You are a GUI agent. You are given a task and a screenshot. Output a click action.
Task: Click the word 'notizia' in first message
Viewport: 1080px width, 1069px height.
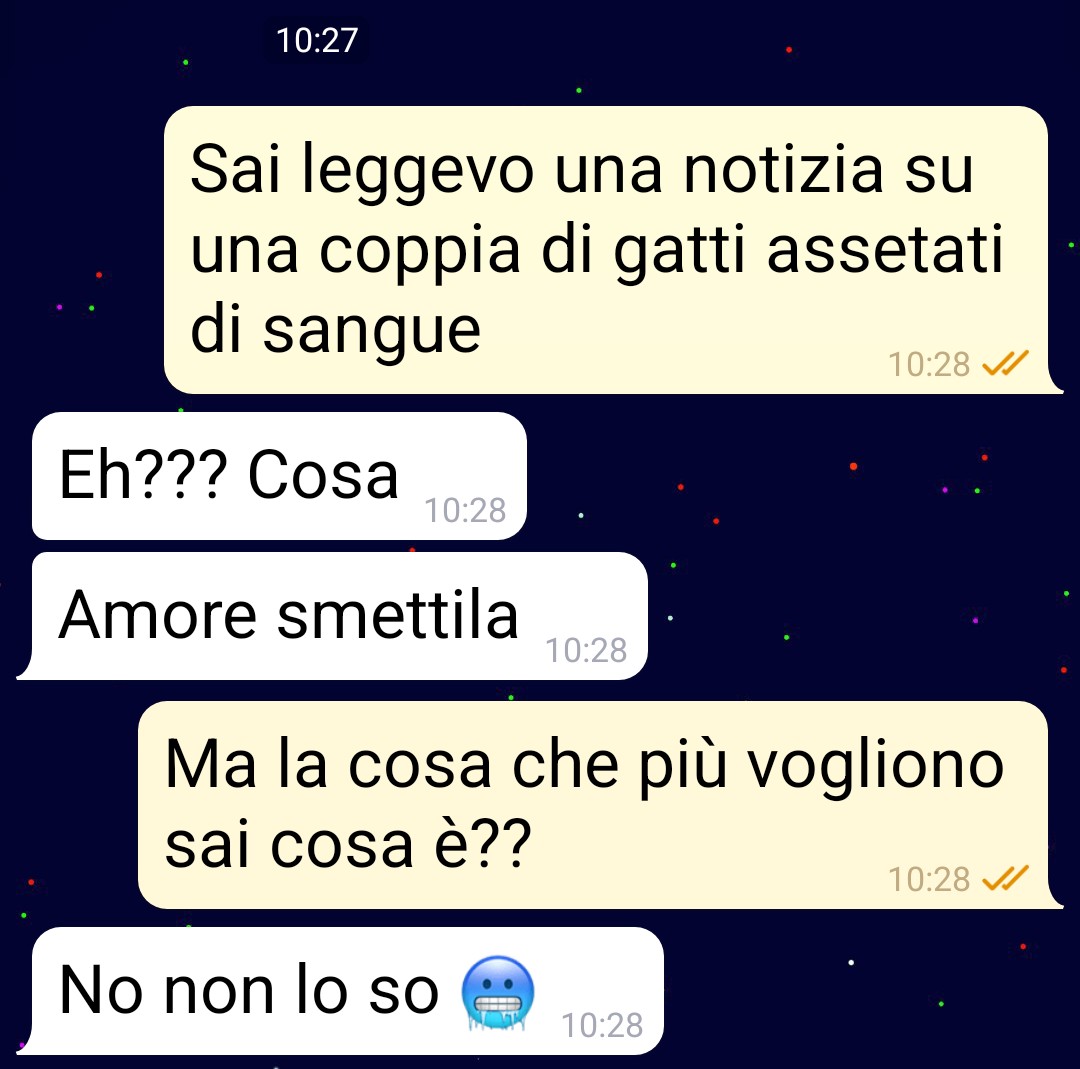pos(784,169)
